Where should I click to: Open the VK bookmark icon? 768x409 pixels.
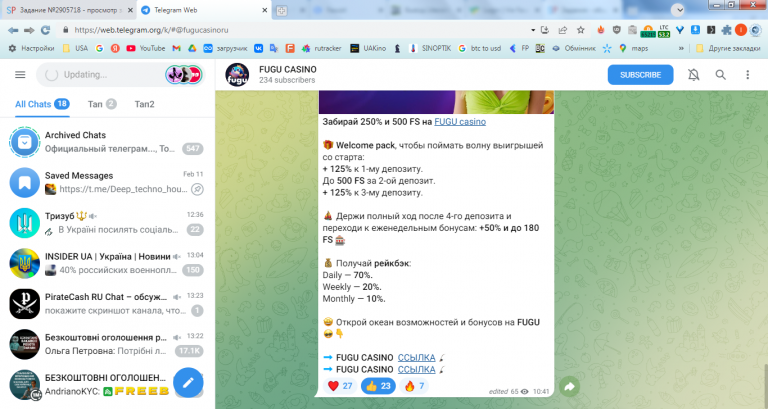click(258, 48)
